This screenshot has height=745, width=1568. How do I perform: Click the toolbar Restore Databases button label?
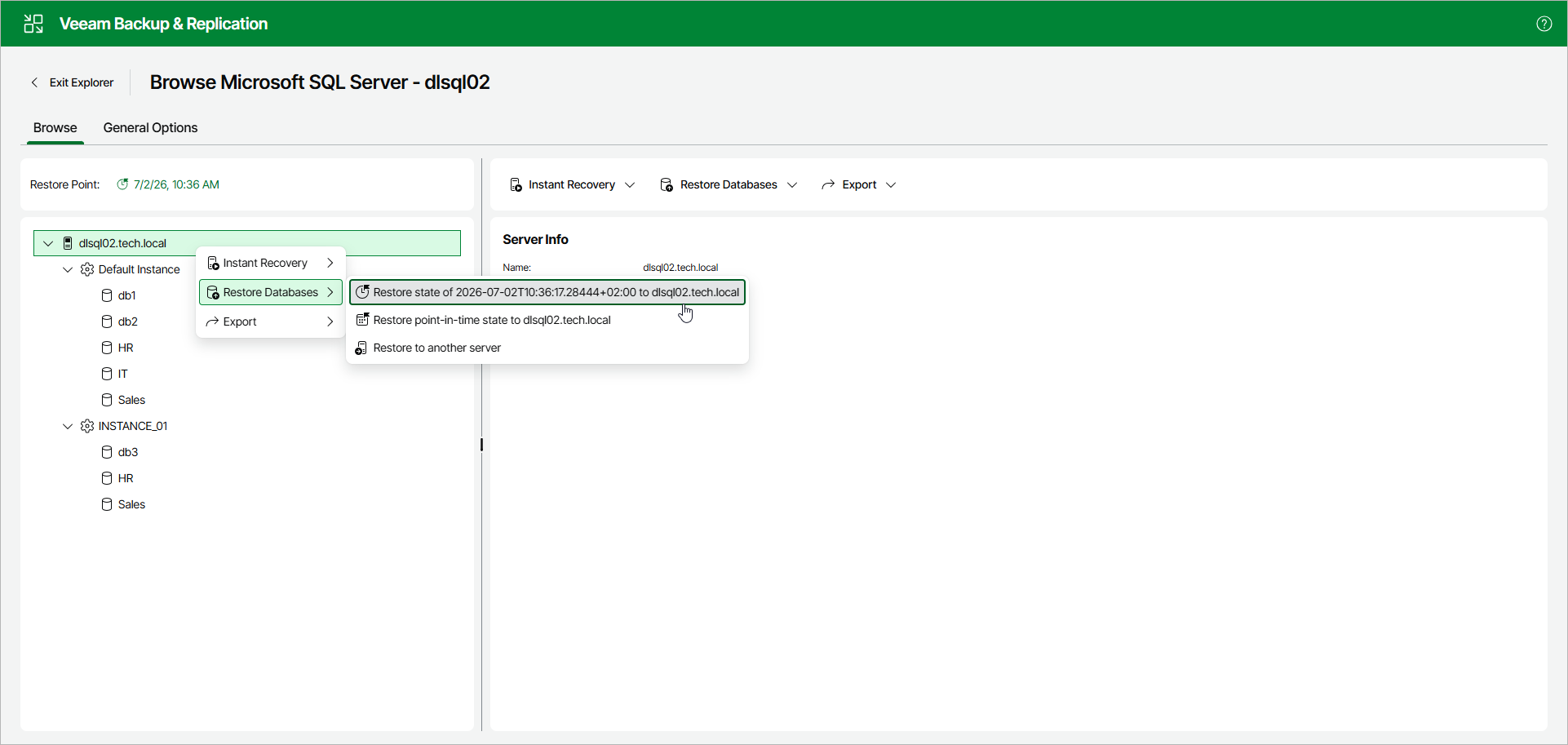click(x=729, y=185)
